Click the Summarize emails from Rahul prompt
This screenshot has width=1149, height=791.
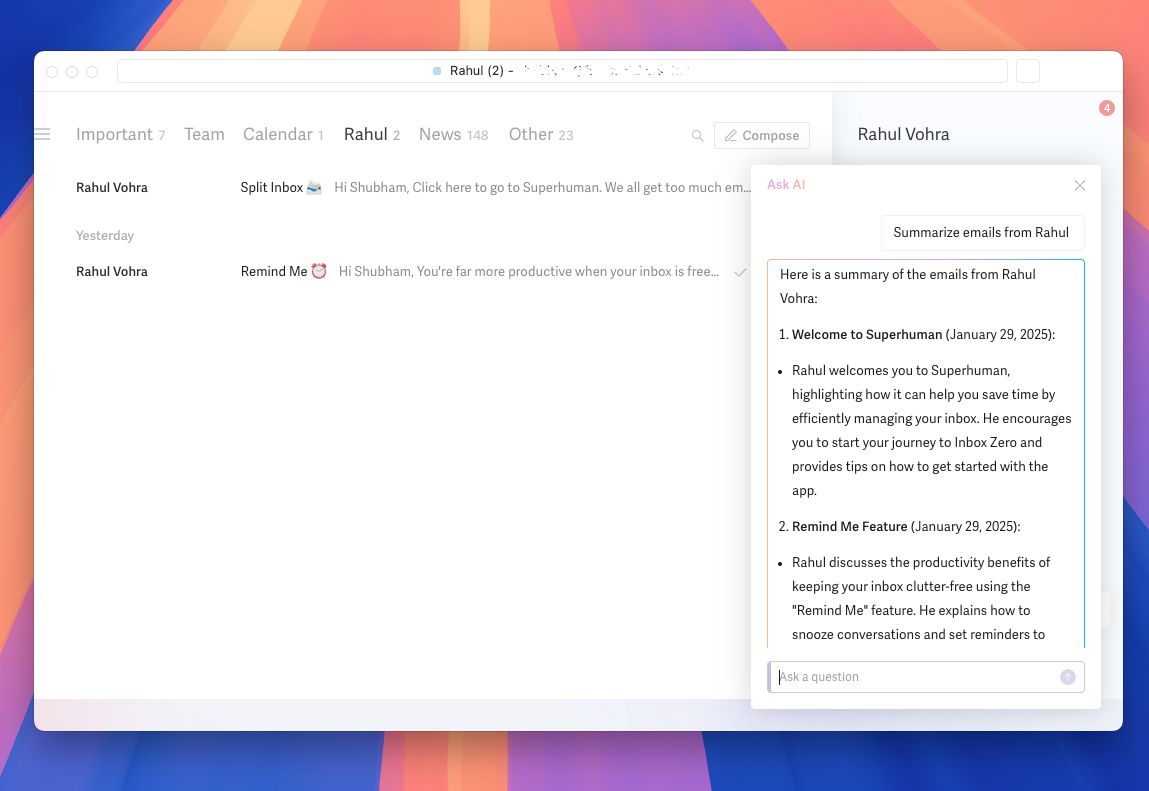(x=982, y=233)
